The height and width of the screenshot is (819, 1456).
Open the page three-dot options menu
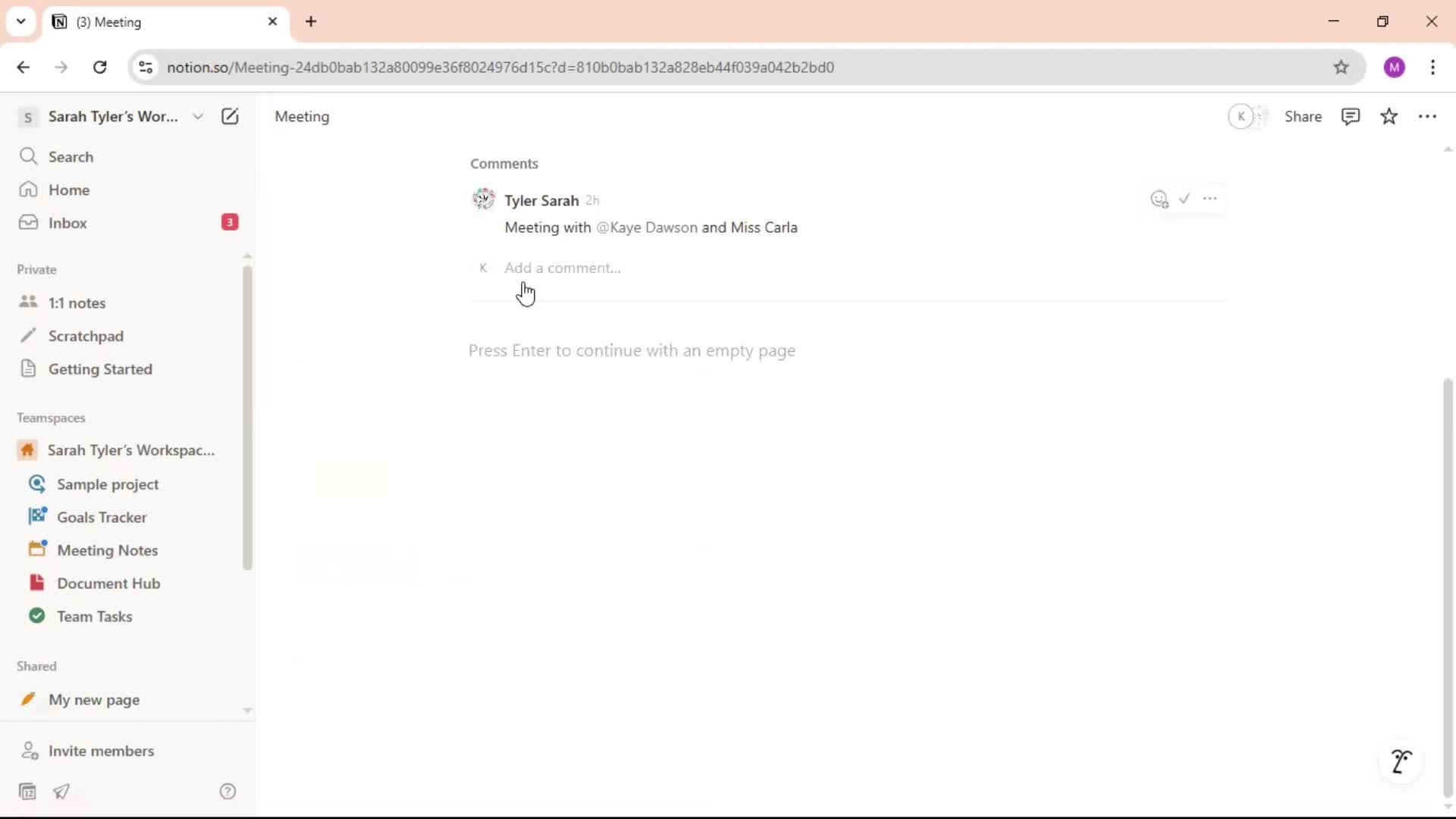click(x=1428, y=116)
